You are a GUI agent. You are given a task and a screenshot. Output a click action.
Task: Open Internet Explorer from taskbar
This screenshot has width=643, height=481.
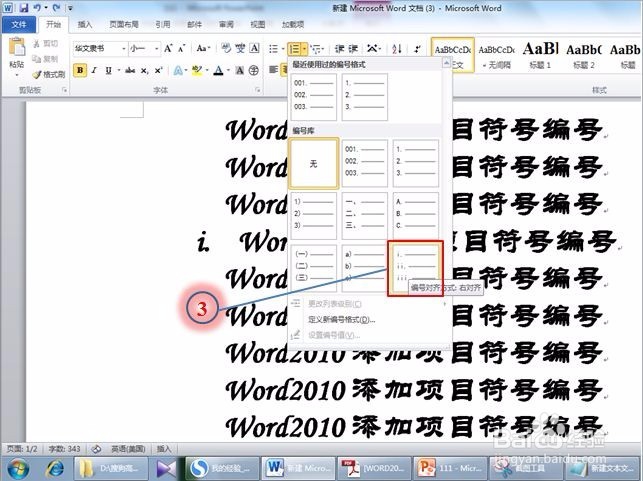[x=54, y=468]
